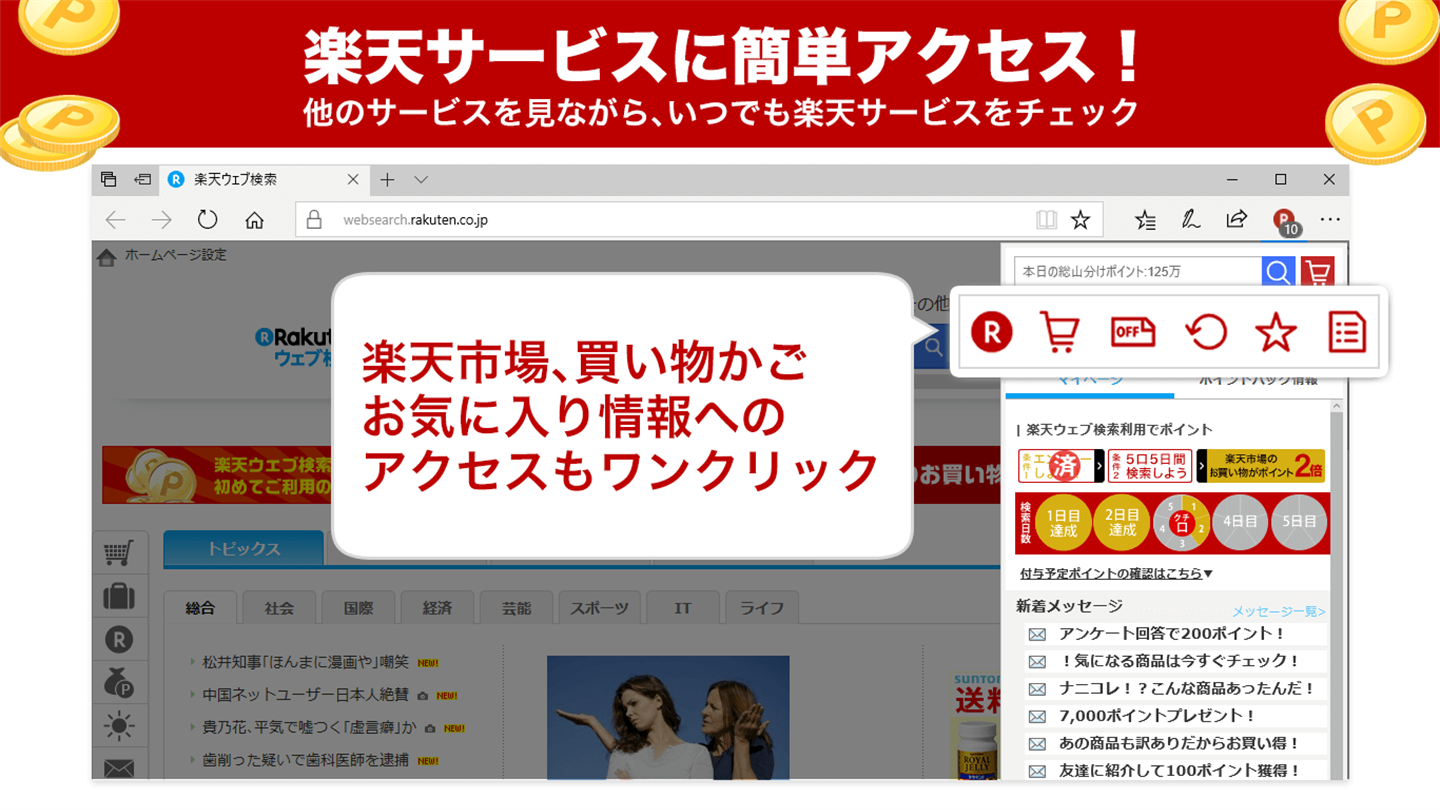Open the tabs set aside icon

(x=109, y=180)
